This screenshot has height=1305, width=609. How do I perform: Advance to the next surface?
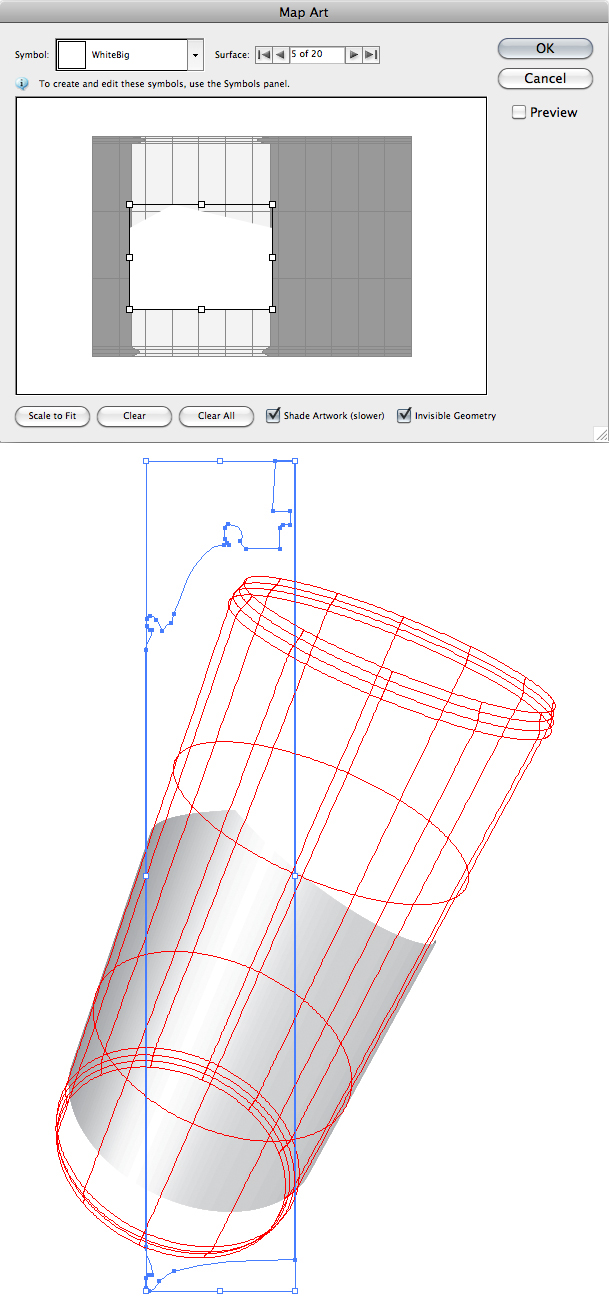[x=354, y=55]
